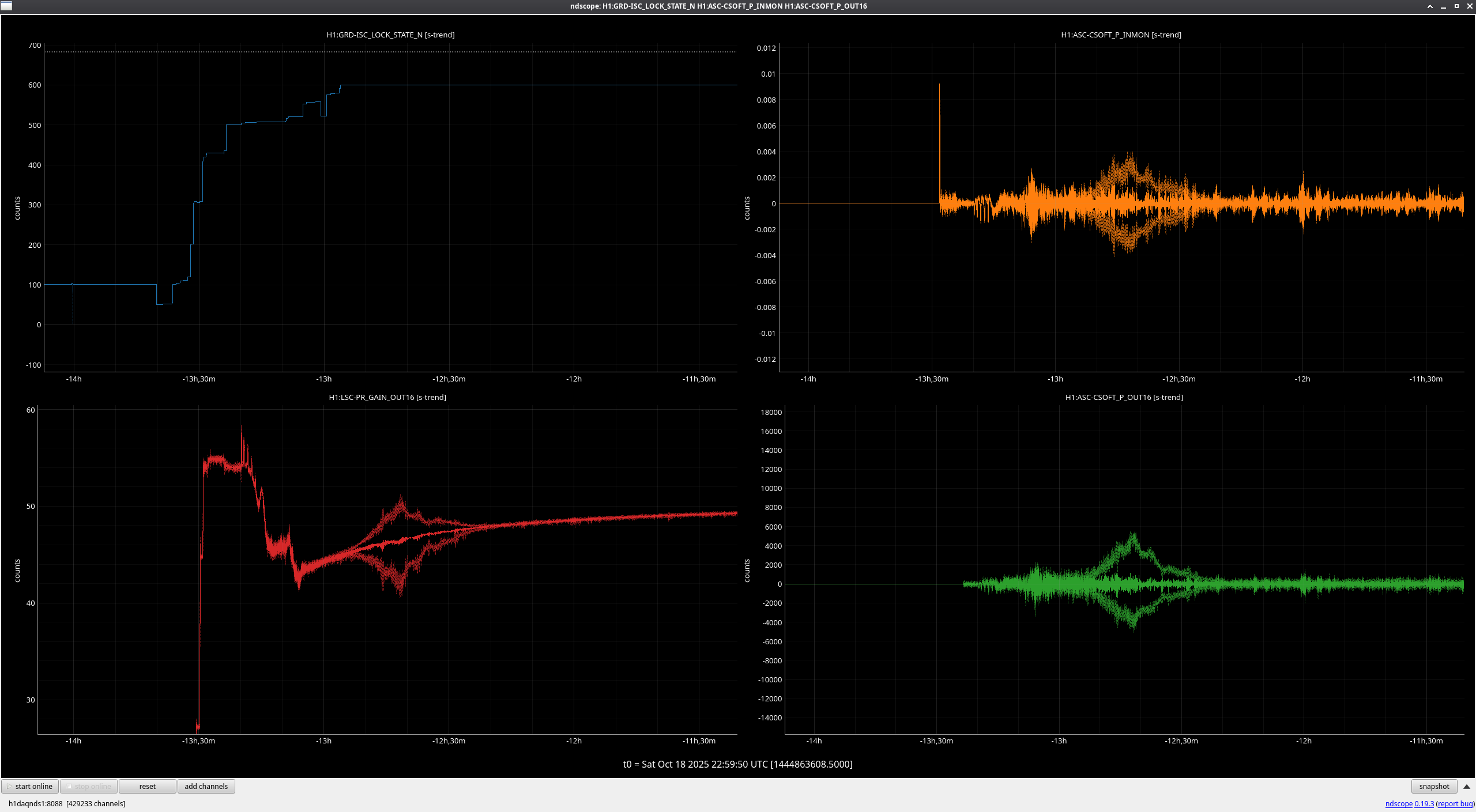Open the 0.19.3 version link
The height and width of the screenshot is (812, 1476).
click(1424, 803)
